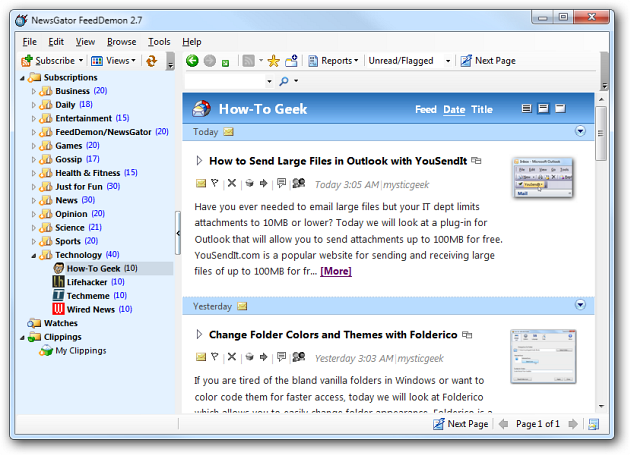Click Next Page in the top toolbar
Image resolution: width=630 pixels, height=455 pixels.
coord(488,61)
